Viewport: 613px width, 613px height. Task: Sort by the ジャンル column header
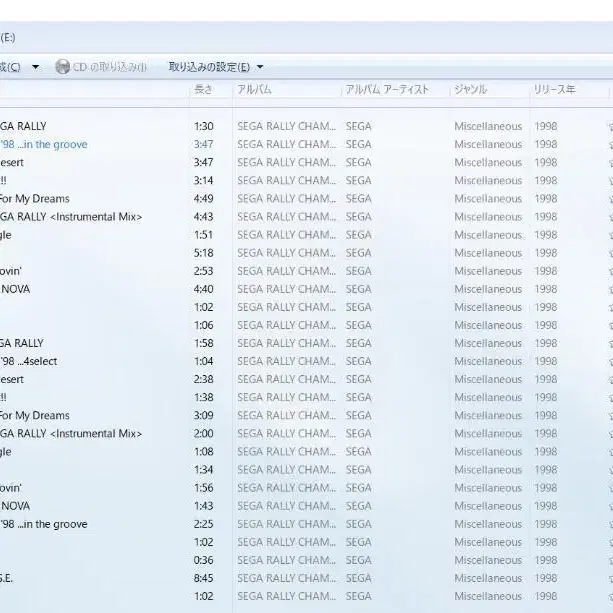(470, 90)
